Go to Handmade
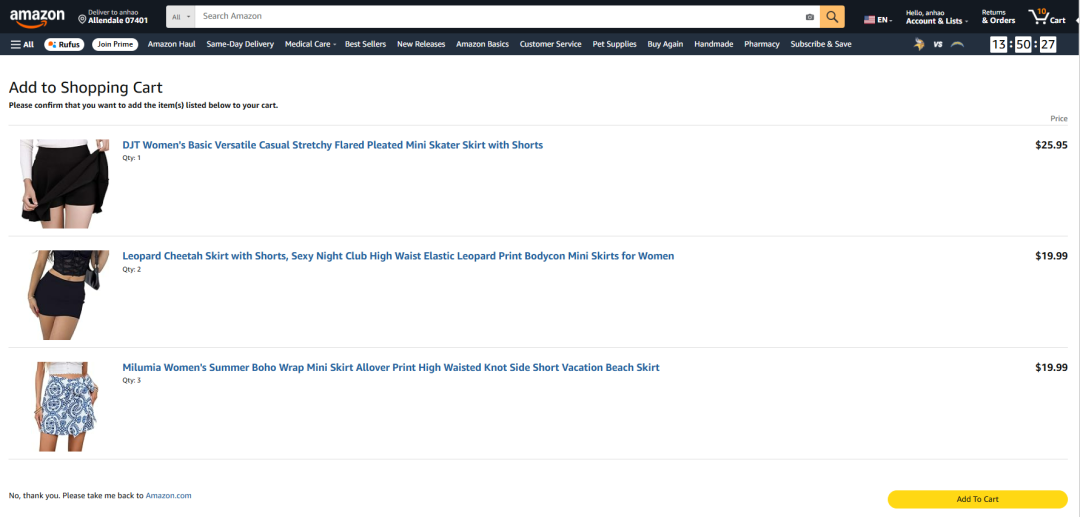The image size is (1080, 517). tap(714, 44)
